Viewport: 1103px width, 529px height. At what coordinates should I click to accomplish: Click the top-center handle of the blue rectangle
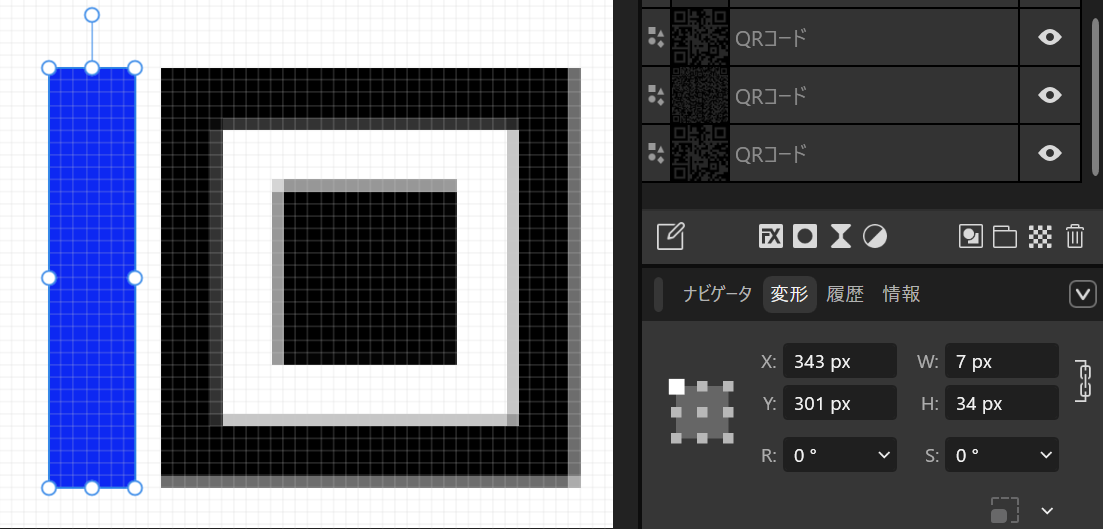tap(91, 68)
